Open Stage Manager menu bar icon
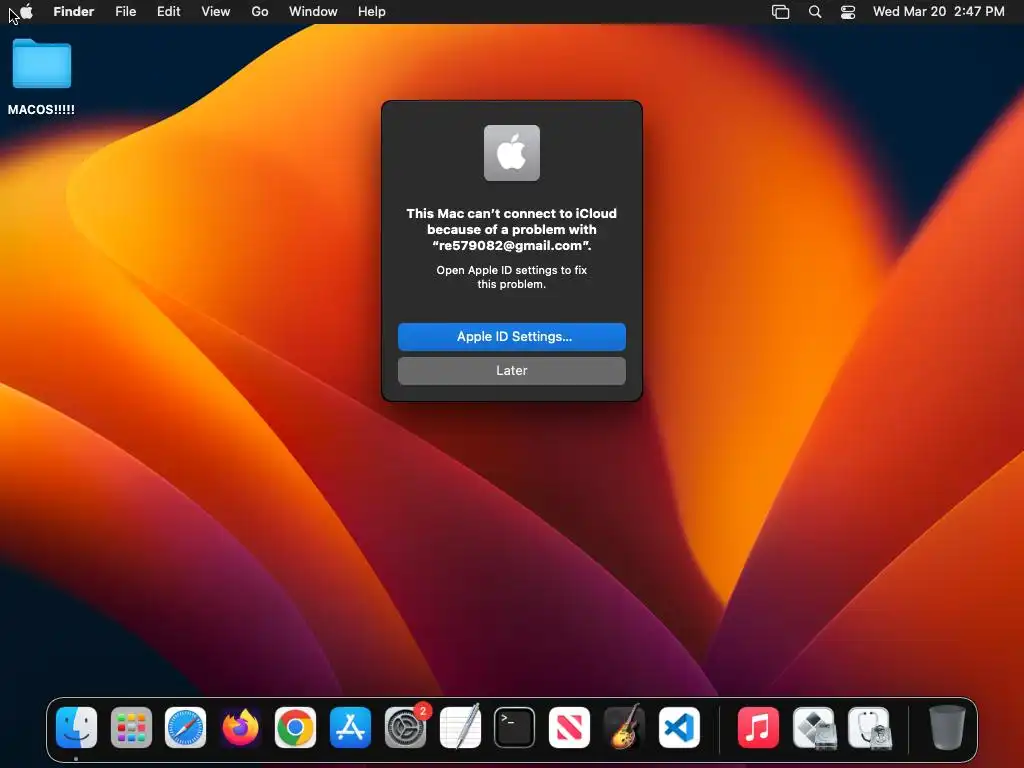Viewport: 1024px width, 768px height. pyautogui.click(x=780, y=12)
